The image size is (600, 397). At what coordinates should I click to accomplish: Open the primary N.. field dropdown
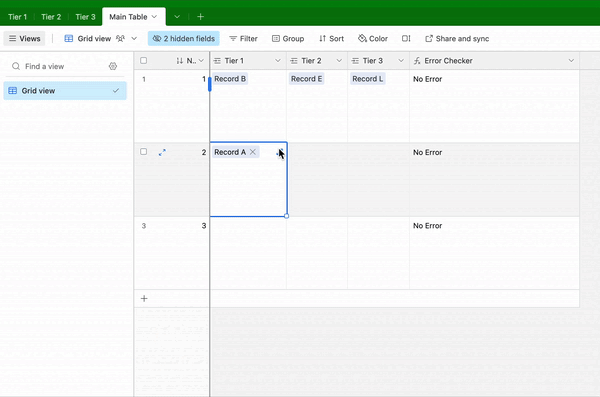point(201,61)
